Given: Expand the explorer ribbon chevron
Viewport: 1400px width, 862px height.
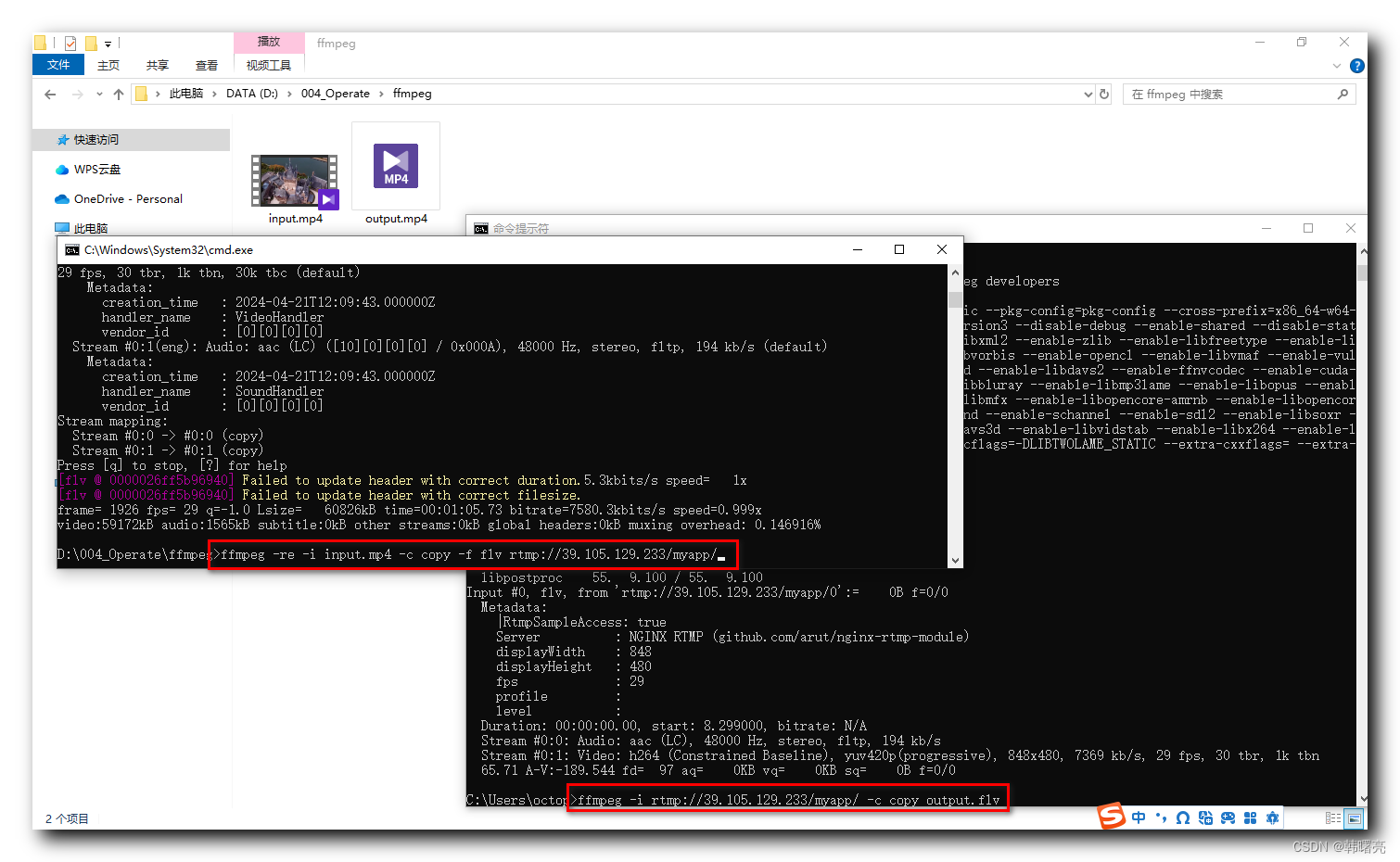Looking at the screenshot, I should (1336, 66).
